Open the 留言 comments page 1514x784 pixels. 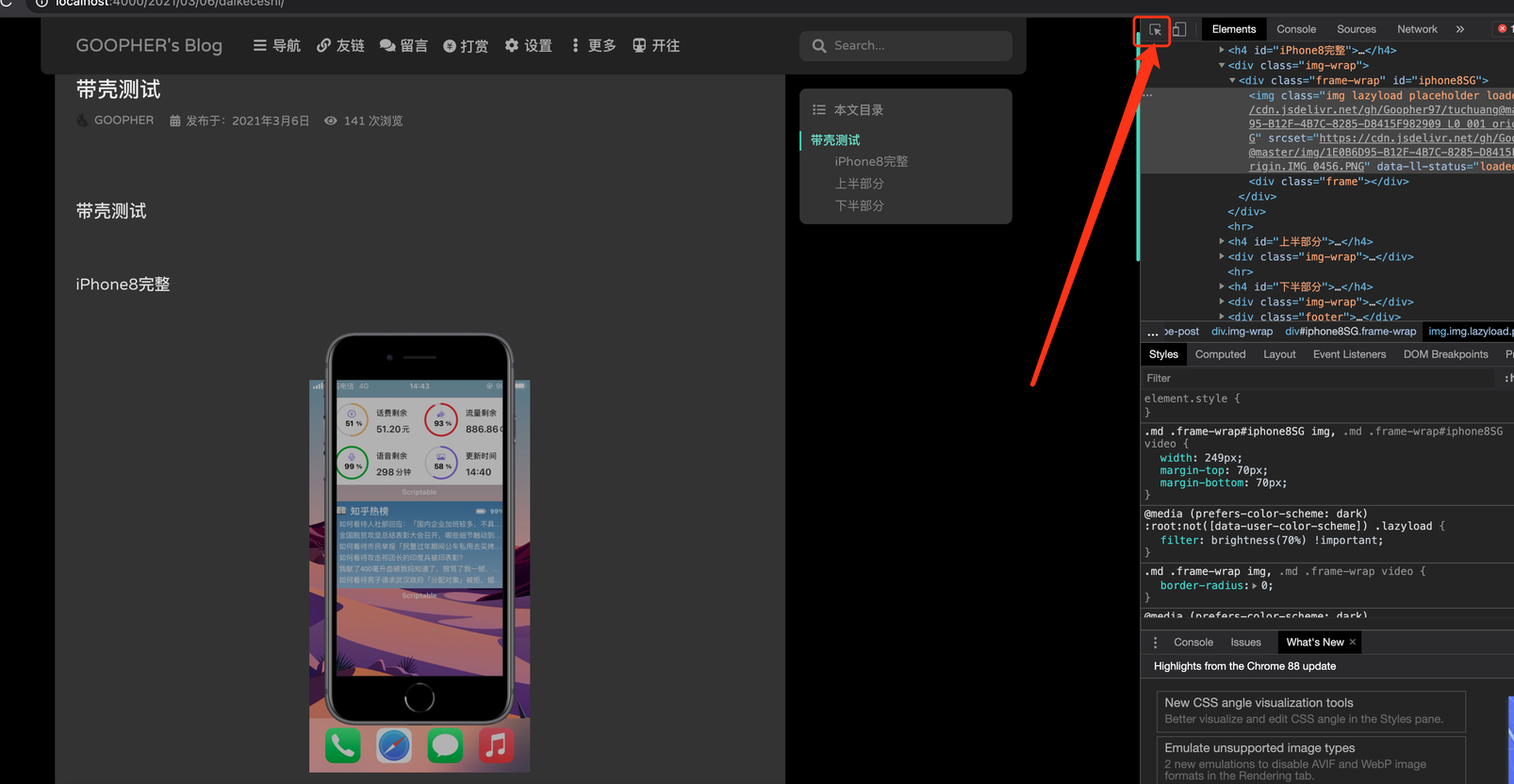pos(403,45)
